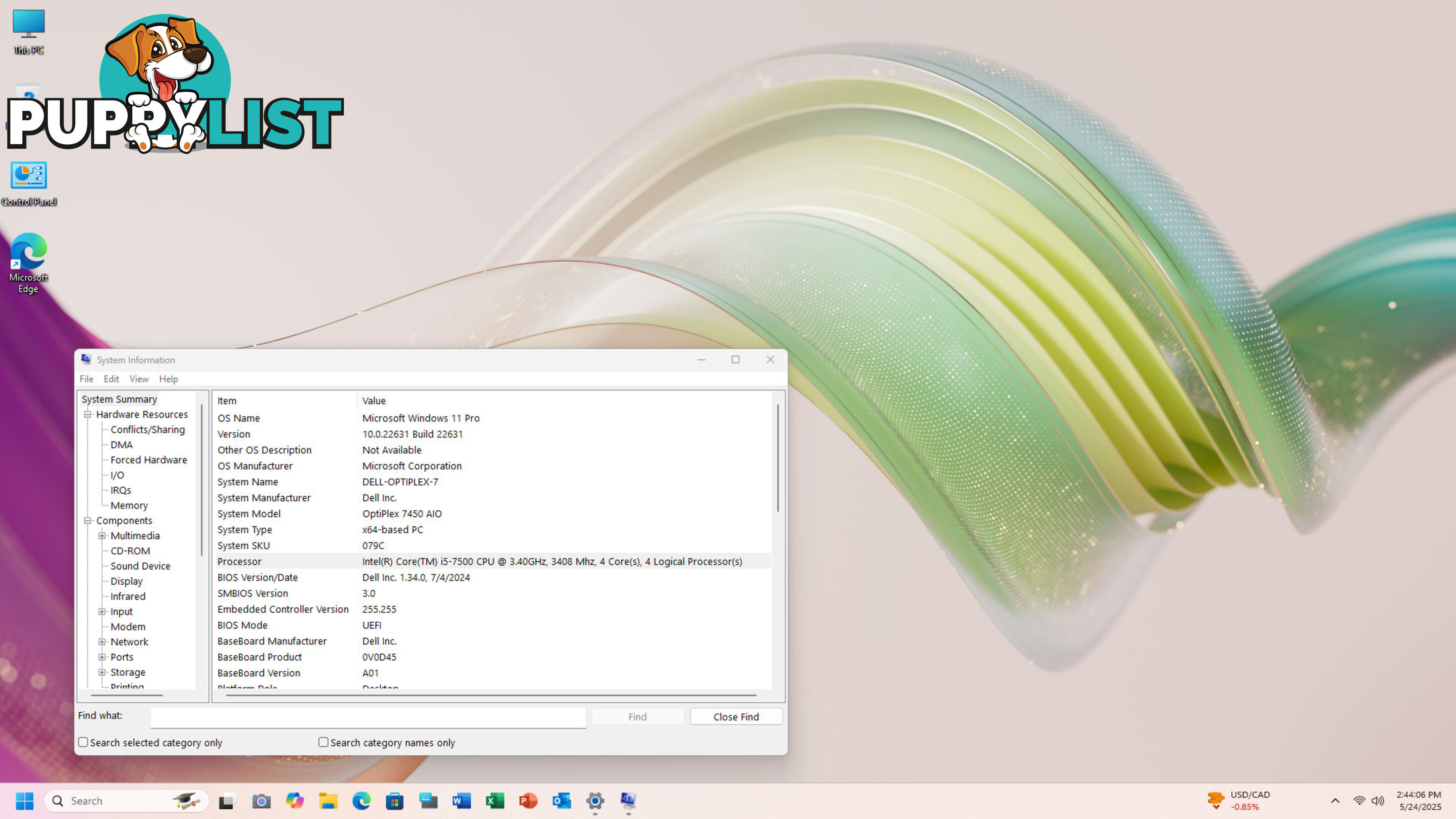Click the volume speaker tray icon
The width and height of the screenshot is (1456, 819).
1378,801
